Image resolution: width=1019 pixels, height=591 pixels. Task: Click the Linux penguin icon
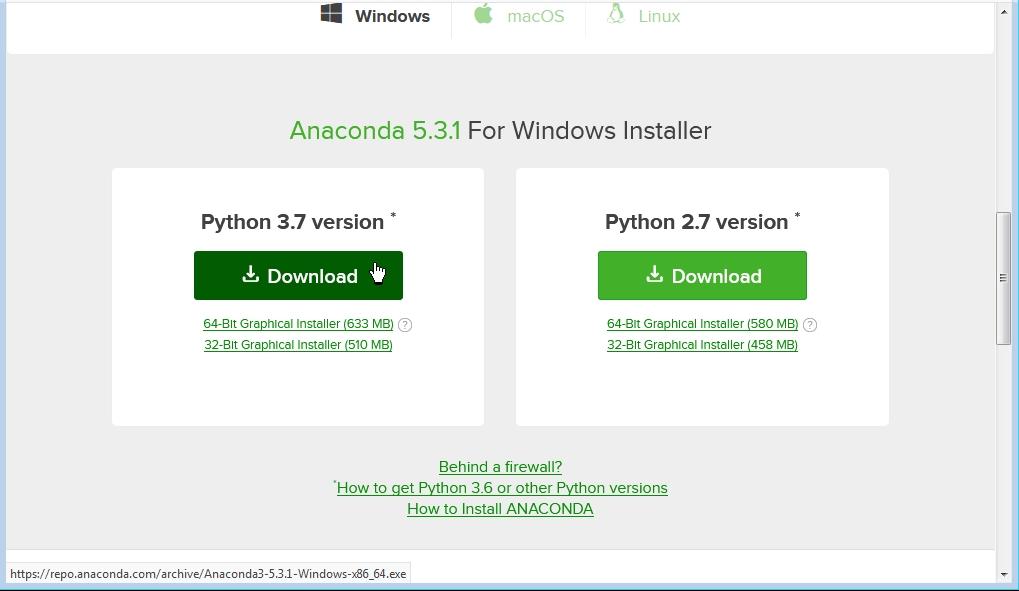coord(613,14)
